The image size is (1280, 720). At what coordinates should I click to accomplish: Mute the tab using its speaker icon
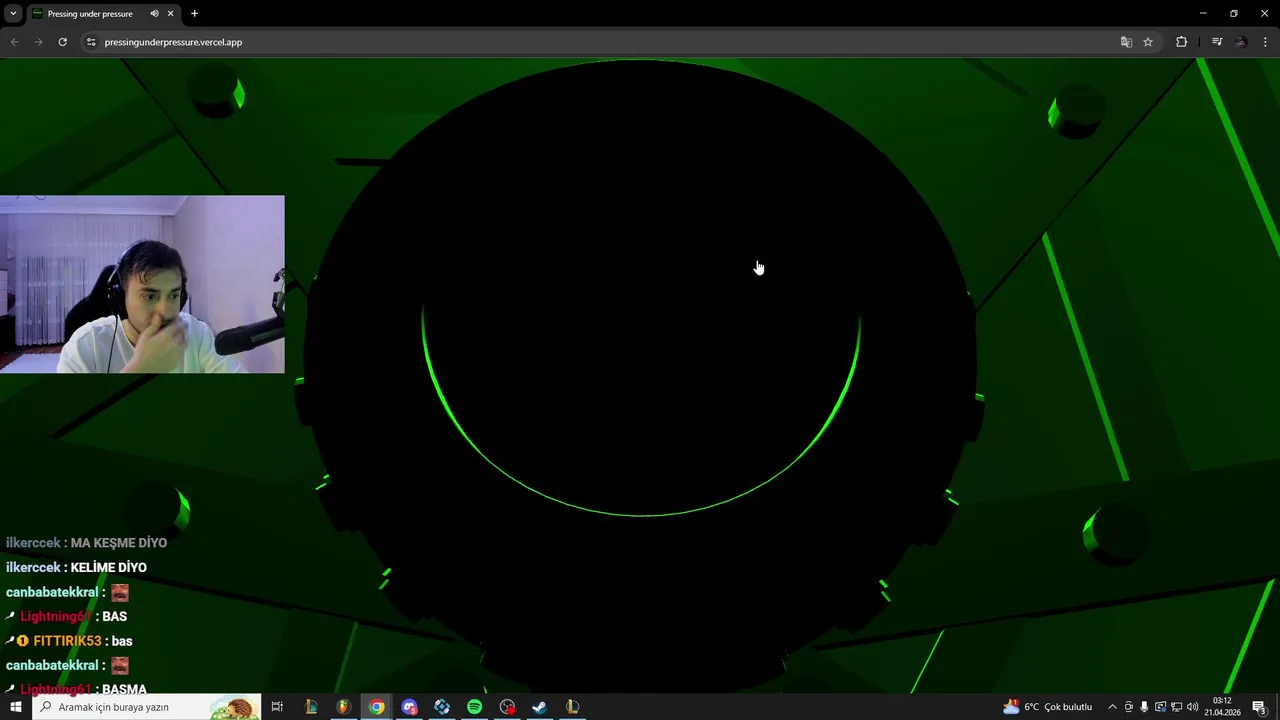[x=154, y=14]
